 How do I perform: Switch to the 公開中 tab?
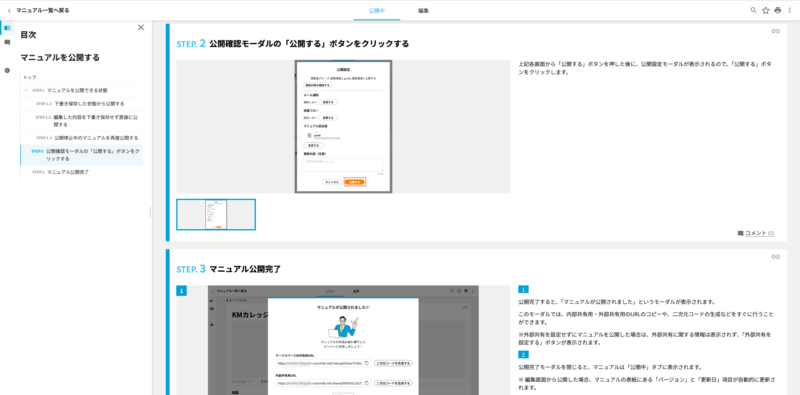coord(377,10)
